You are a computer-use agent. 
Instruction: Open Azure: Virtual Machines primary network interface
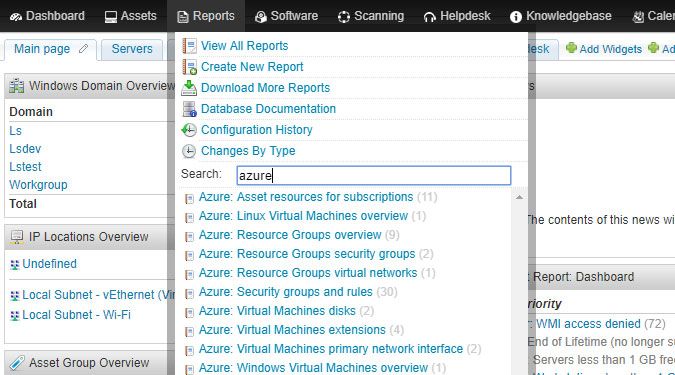coord(331,349)
